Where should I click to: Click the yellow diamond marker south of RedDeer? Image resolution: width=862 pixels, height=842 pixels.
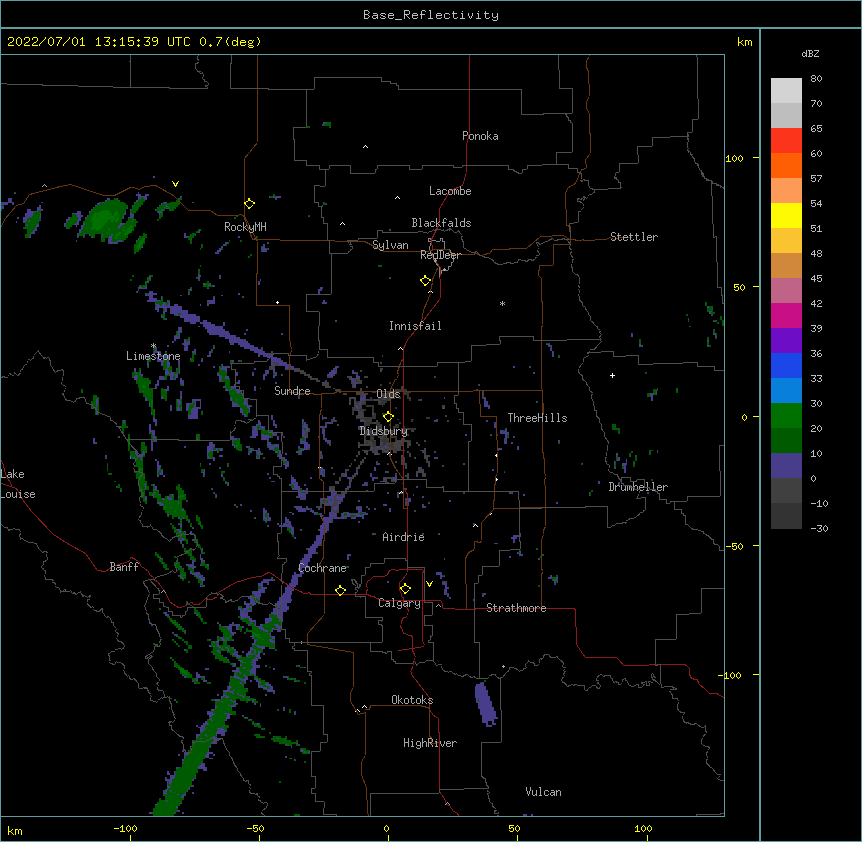425,281
